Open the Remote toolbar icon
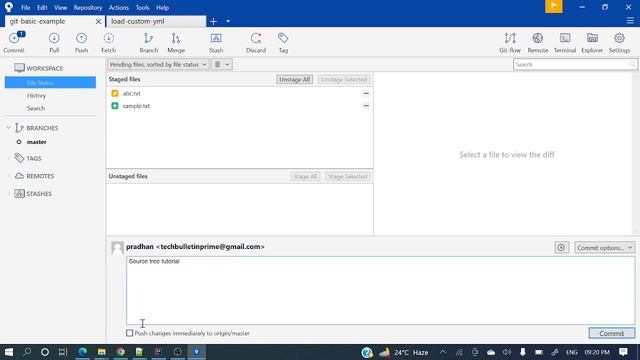 coord(538,42)
